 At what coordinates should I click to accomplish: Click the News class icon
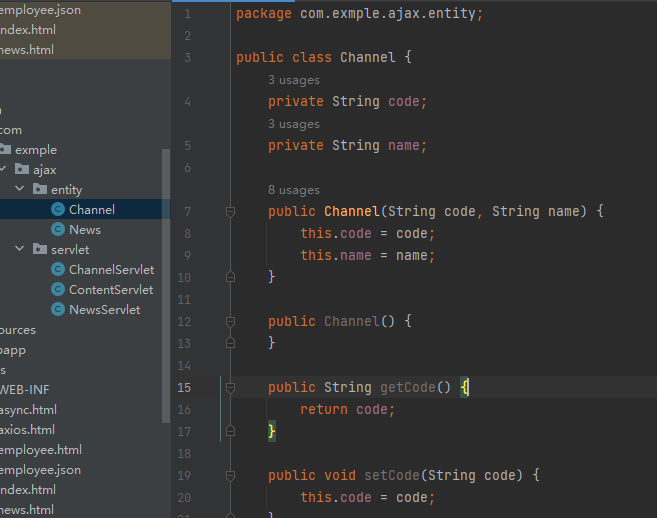[58, 230]
